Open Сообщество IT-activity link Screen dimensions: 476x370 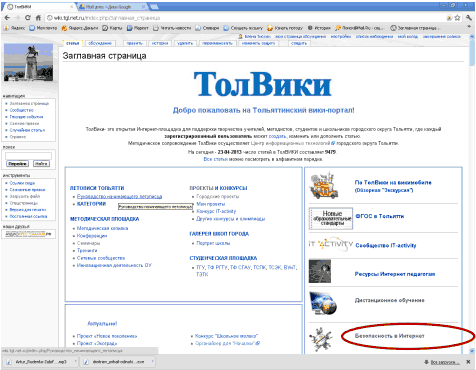386,245
